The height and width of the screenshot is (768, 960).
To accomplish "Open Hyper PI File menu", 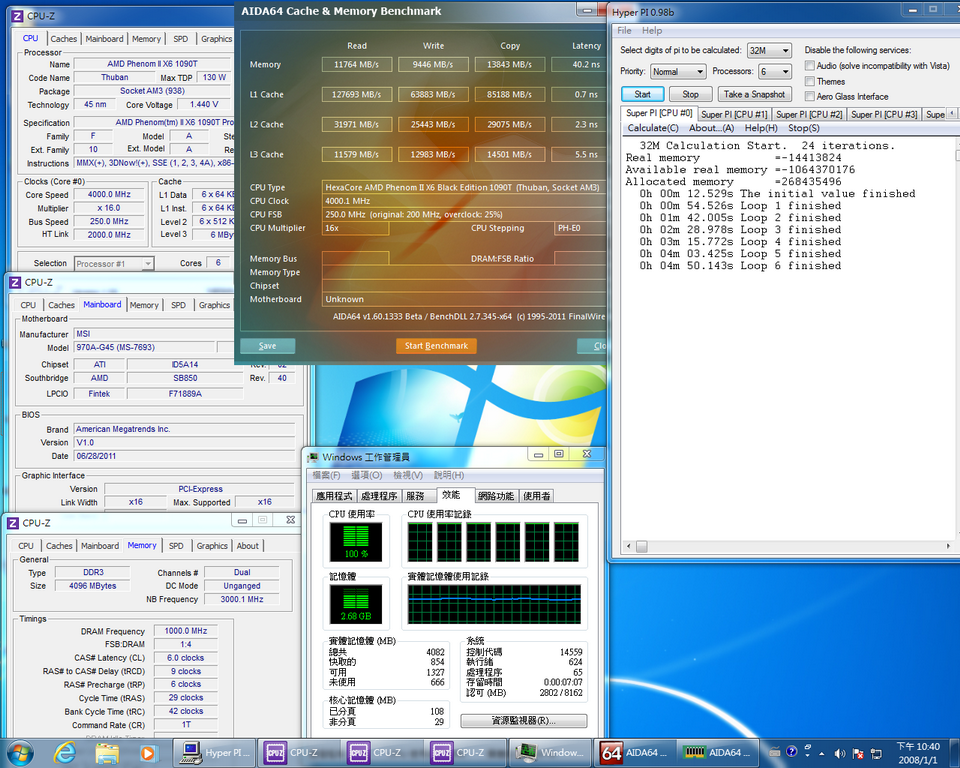I will click(x=624, y=31).
